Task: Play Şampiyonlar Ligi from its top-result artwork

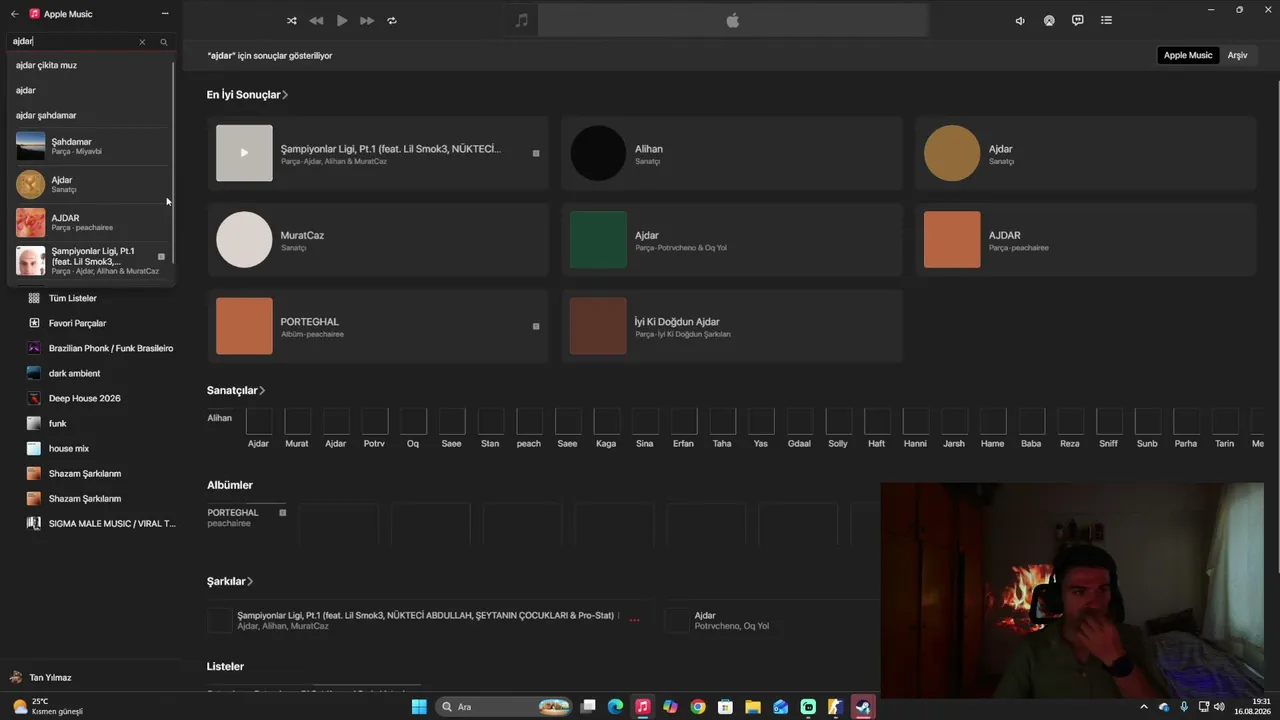Action: (x=244, y=153)
